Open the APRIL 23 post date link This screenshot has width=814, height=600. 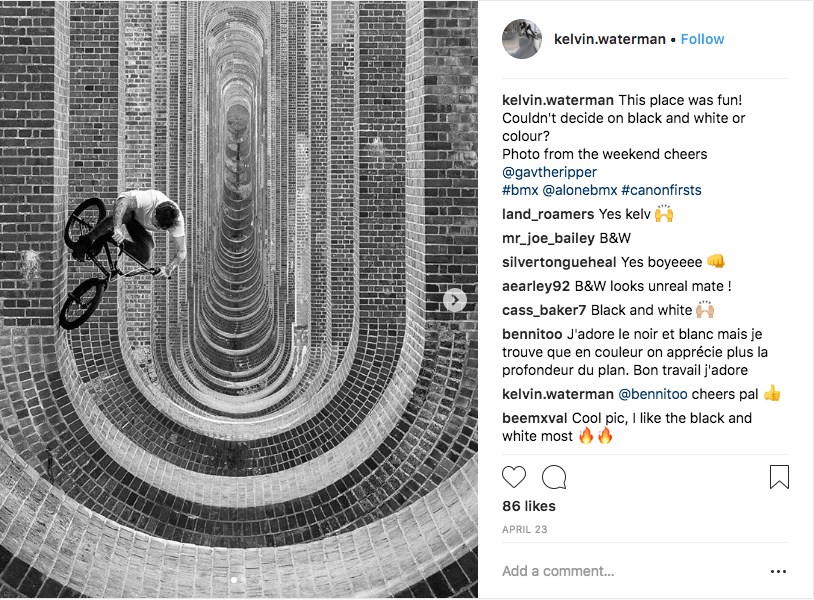click(524, 529)
